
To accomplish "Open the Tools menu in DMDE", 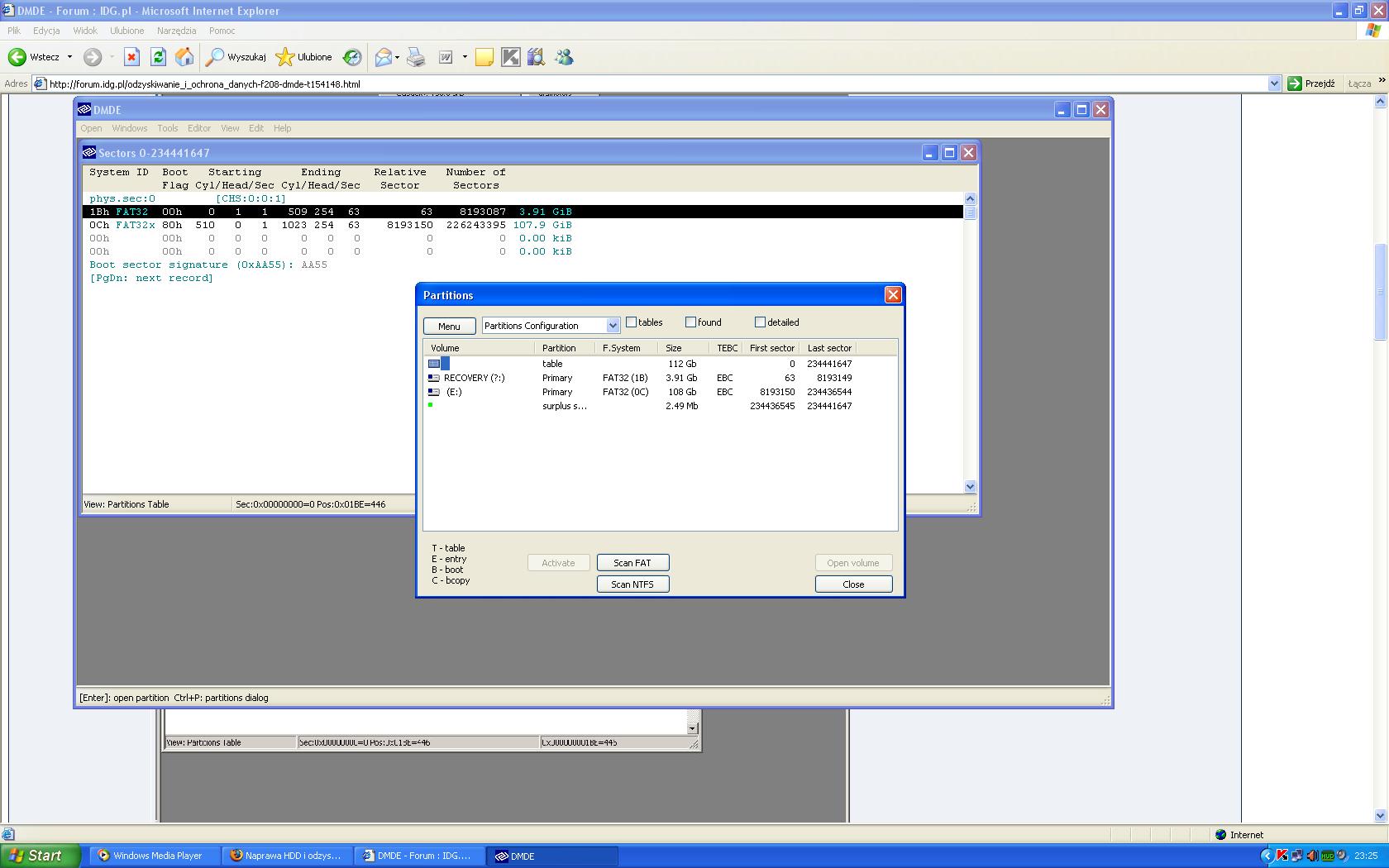I will [168, 128].
